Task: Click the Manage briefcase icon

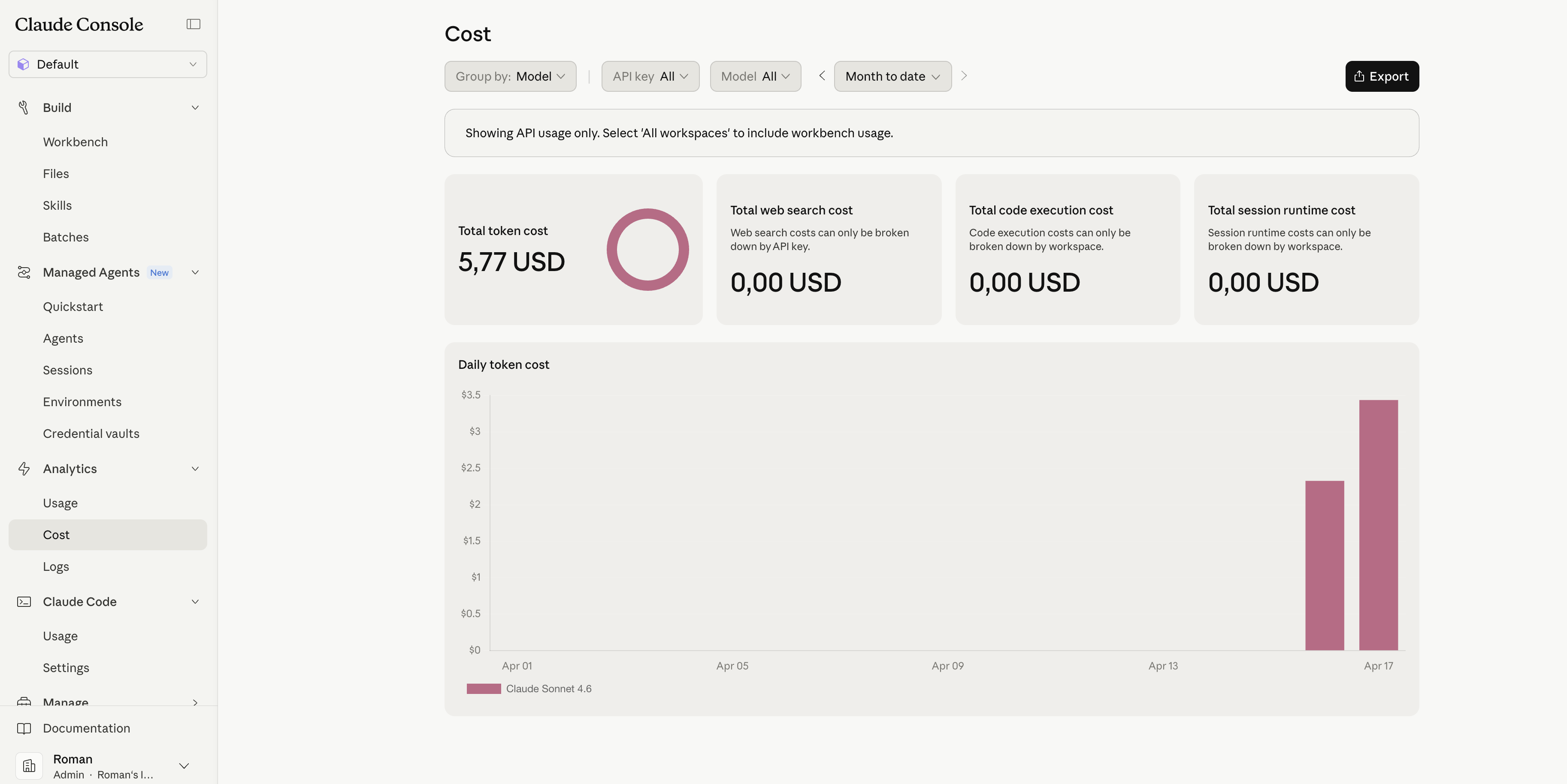Action: 24,701
